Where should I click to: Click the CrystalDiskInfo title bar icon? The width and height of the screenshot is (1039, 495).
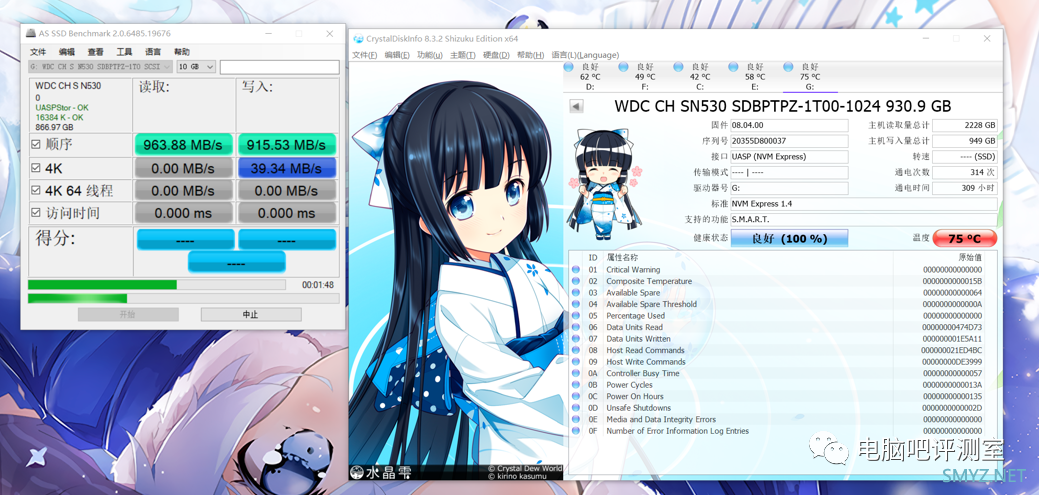[358, 38]
